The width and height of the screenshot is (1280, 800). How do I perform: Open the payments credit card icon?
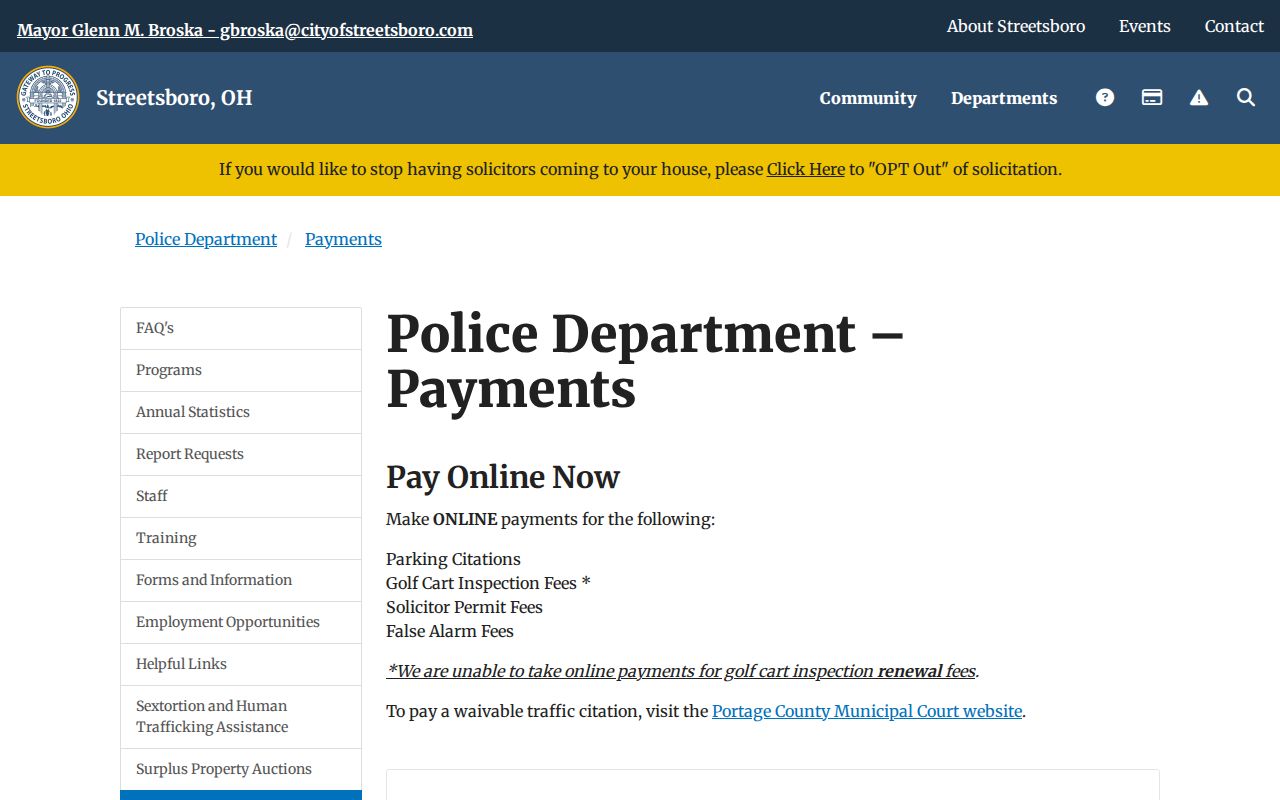[x=1152, y=97]
